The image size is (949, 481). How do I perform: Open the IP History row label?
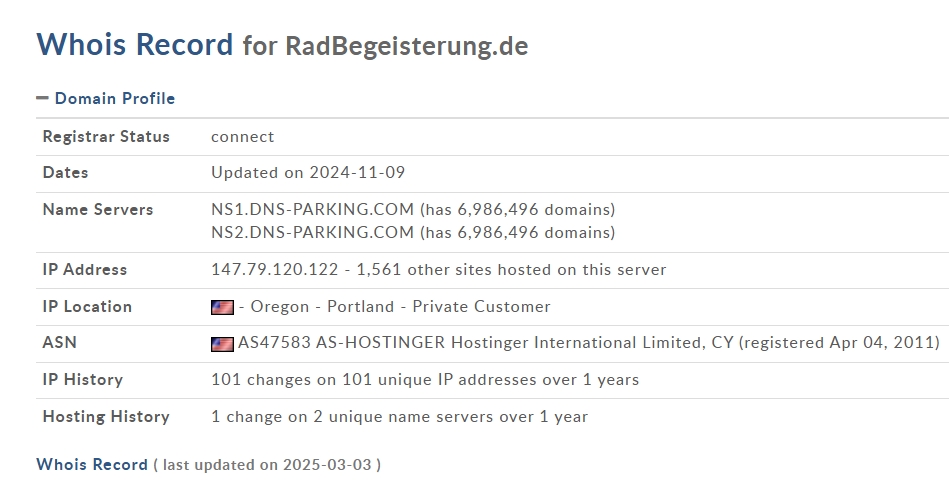point(83,380)
